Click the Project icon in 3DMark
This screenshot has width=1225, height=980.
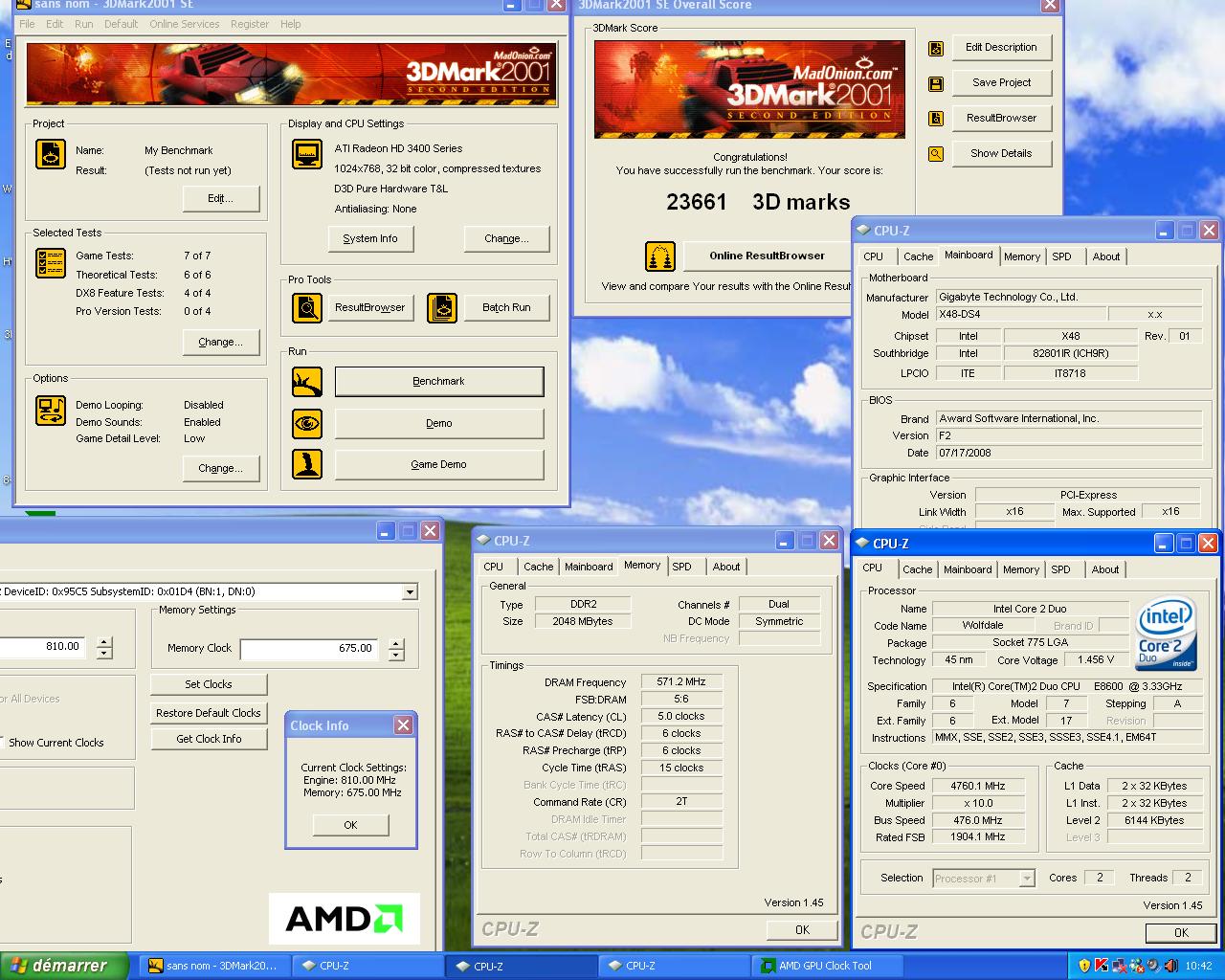tap(51, 154)
